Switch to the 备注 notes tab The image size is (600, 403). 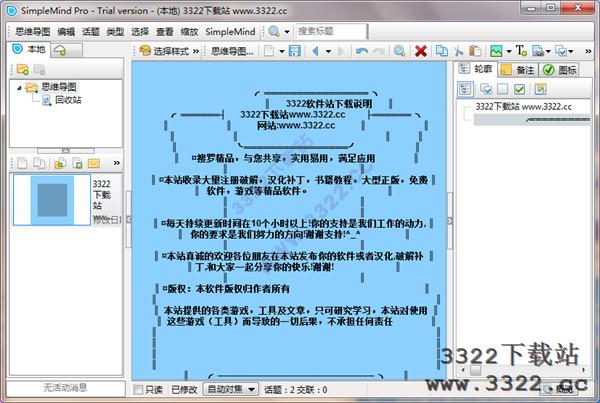pyautogui.click(x=518, y=70)
